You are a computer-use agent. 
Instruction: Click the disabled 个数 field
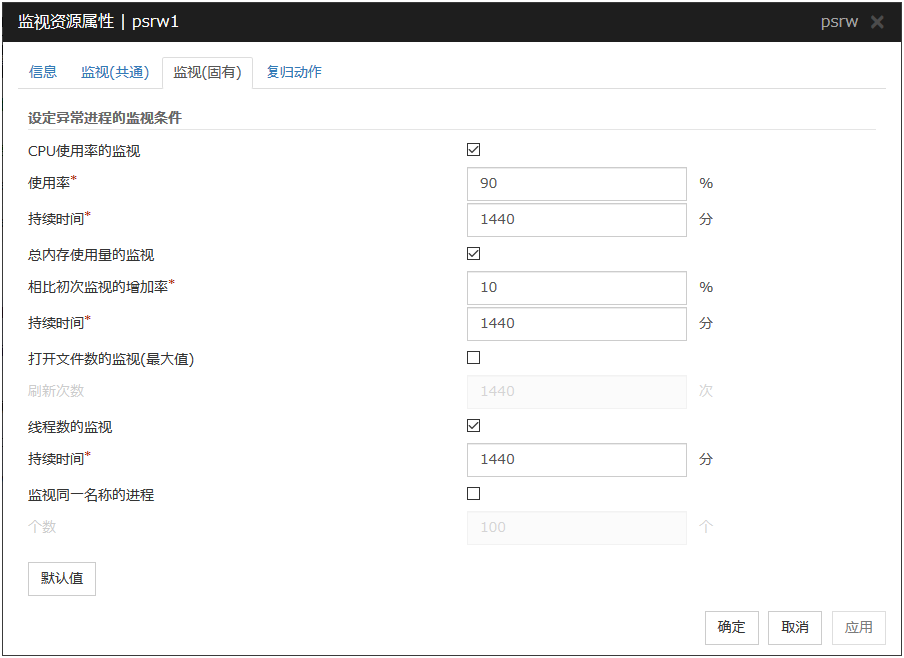576,528
